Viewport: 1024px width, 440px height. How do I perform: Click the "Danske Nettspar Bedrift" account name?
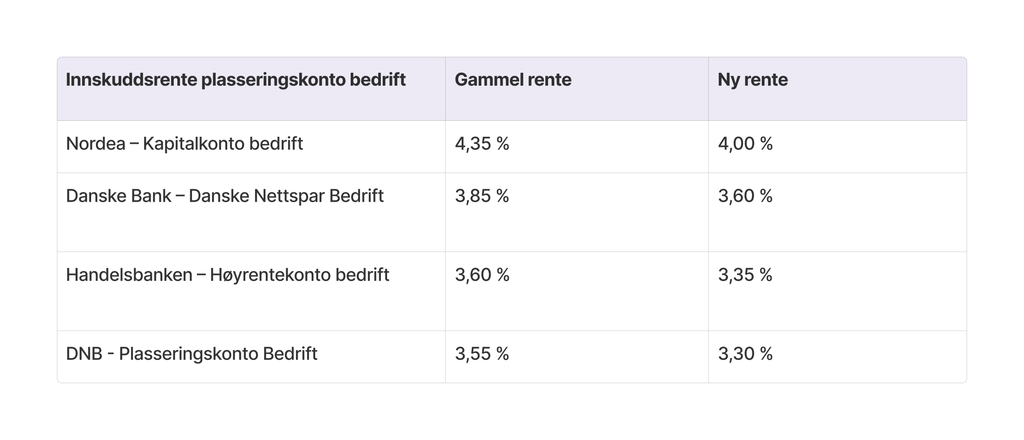pos(286,196)
